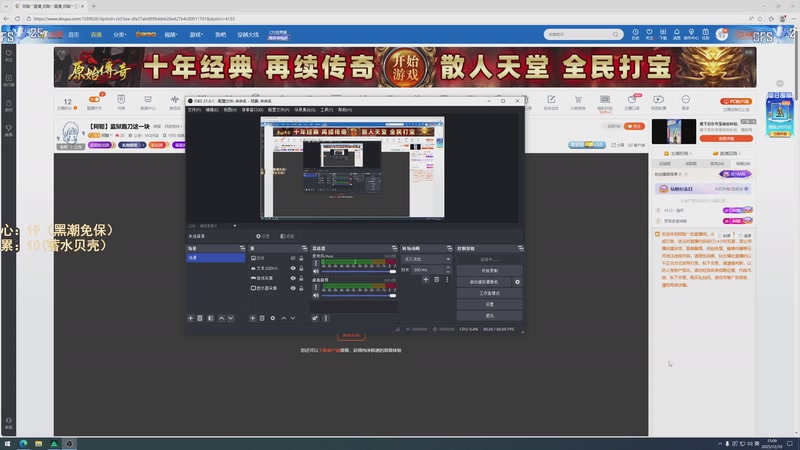Show the hidden first source in Sources list

tap(293, 258)
